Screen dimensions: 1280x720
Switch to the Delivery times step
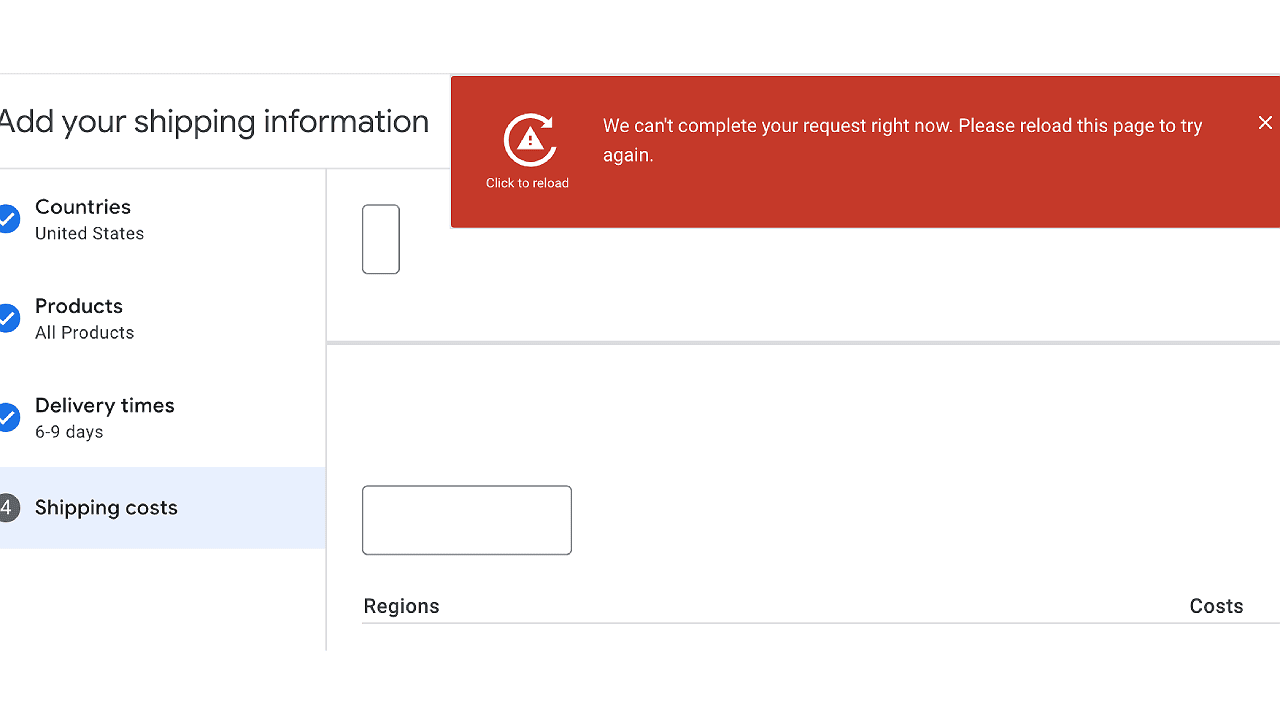(105, 405)
